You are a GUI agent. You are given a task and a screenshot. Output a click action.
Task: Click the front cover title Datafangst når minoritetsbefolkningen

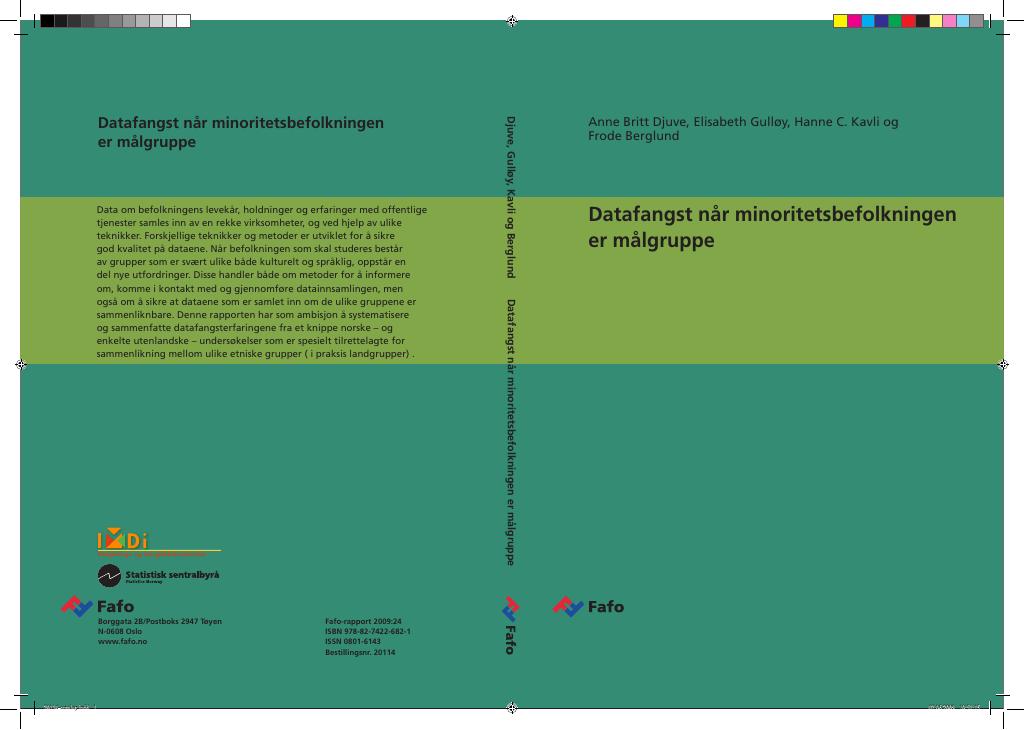[772, 214]
